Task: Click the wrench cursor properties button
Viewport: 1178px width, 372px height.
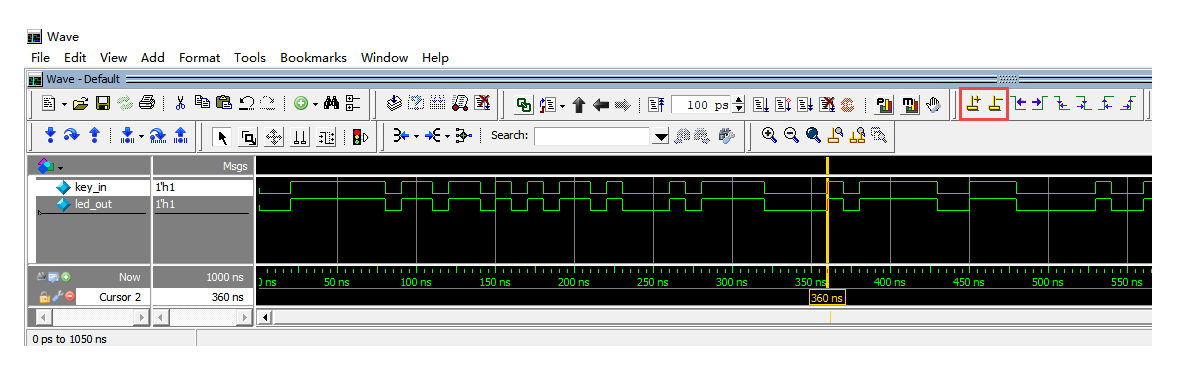Action: pyautogui.click(x=57, y=296)
